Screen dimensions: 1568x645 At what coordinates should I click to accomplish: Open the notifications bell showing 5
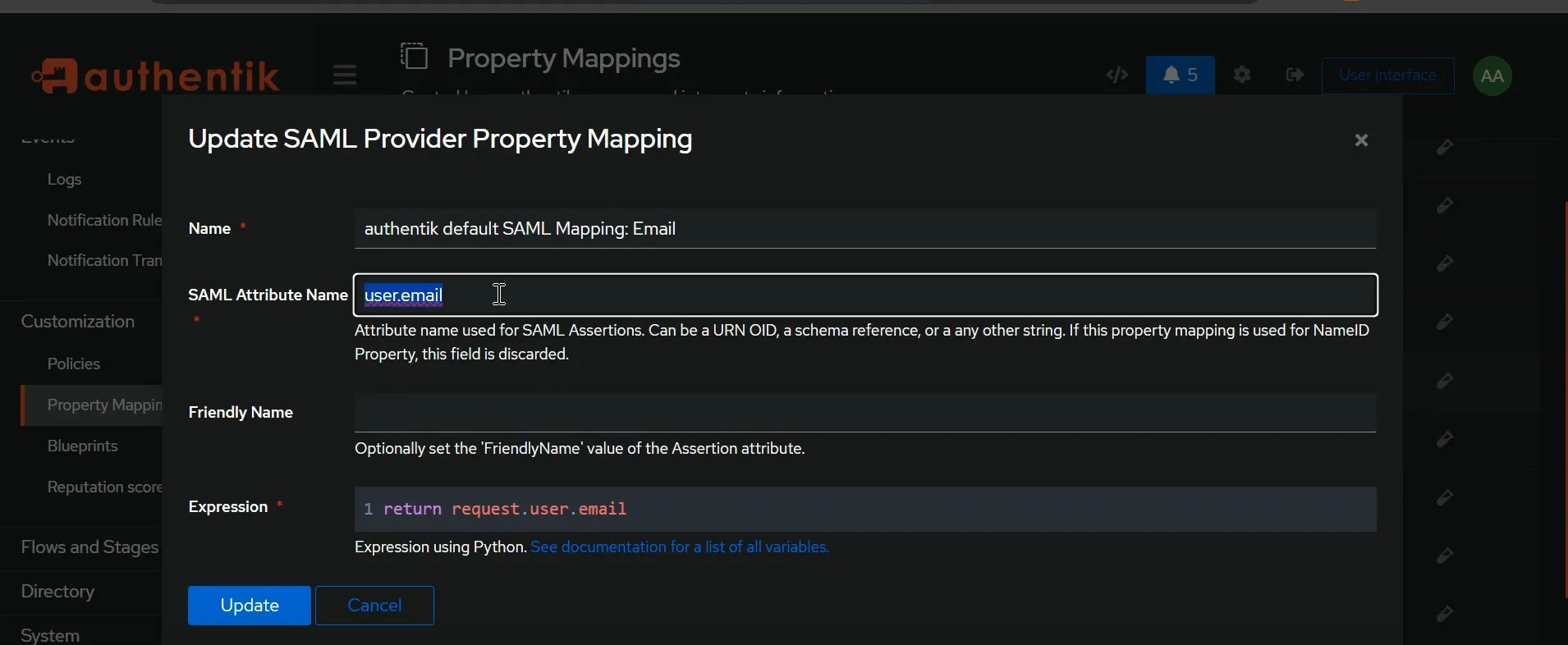1181,75
